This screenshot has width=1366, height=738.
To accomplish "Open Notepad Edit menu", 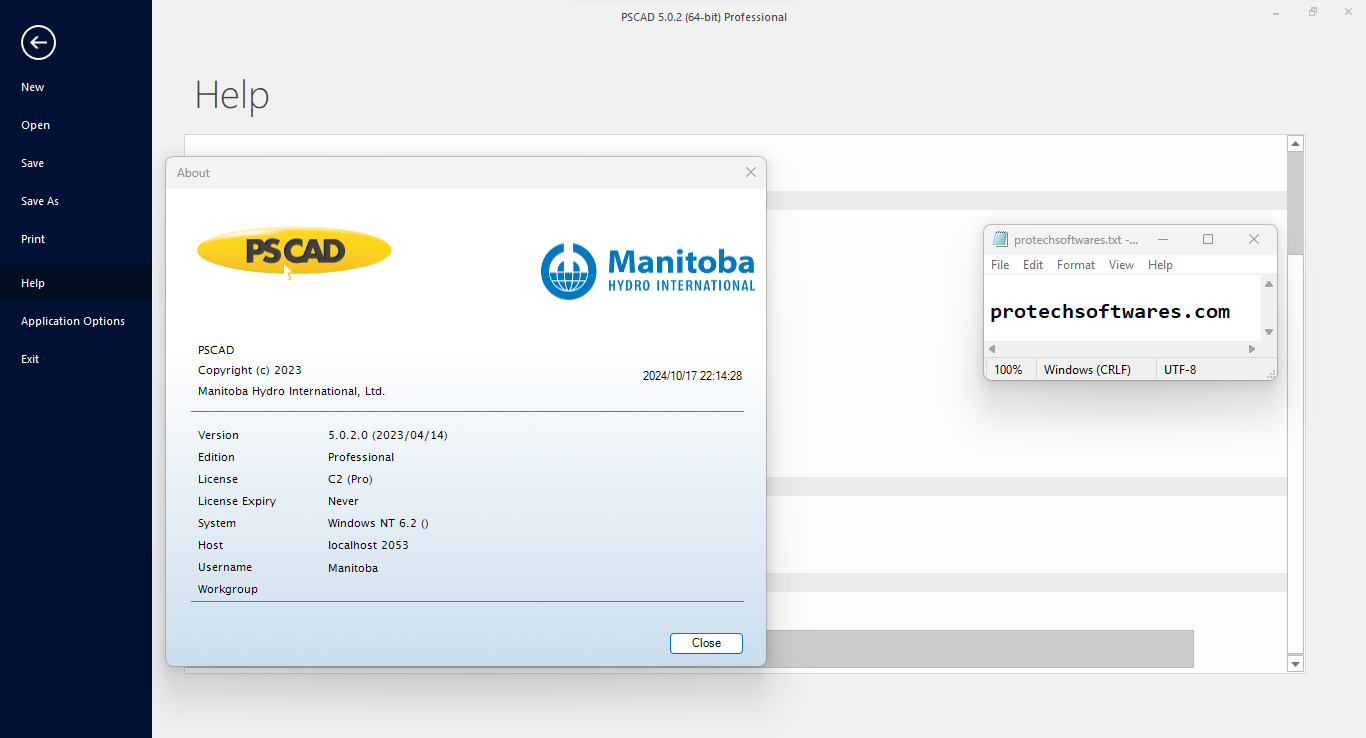I will (1033, 265).
